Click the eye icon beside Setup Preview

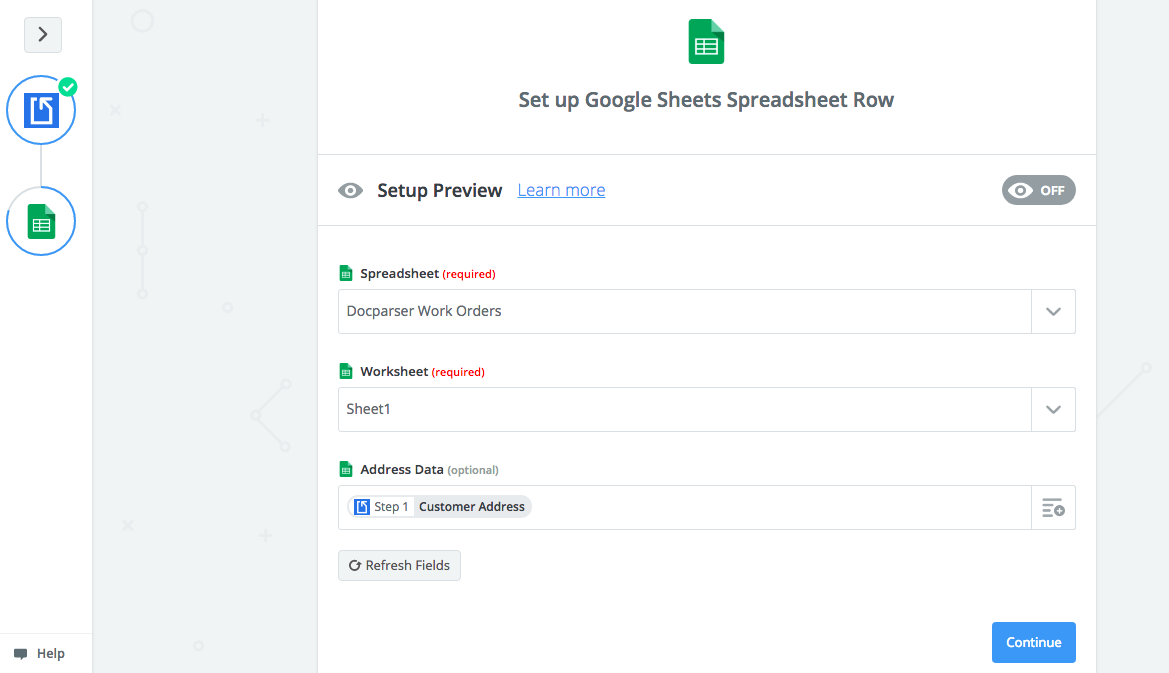[350, 191]
